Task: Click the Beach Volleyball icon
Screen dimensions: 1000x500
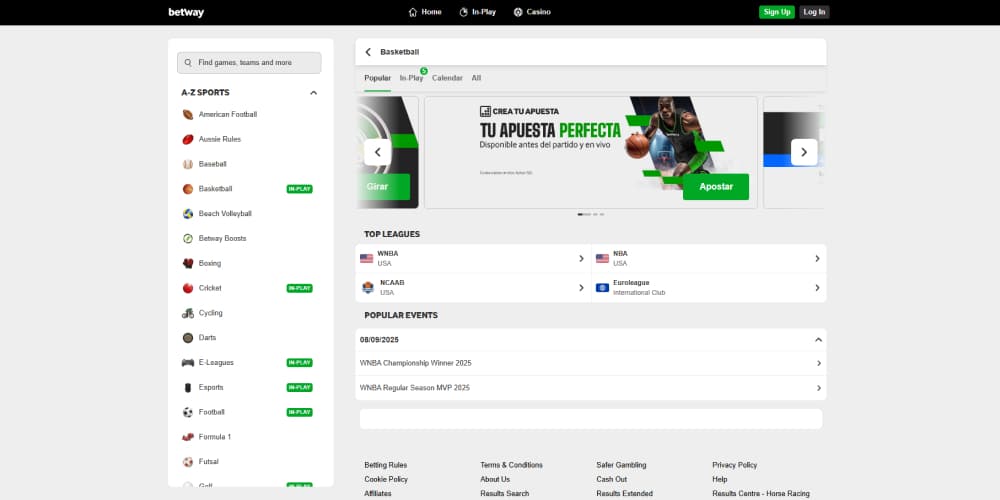Action: [187, 214]
